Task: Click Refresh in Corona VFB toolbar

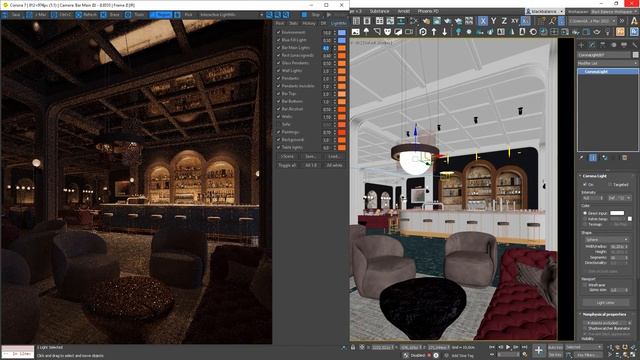Action: pyautogui.click(x=86, y=15)
